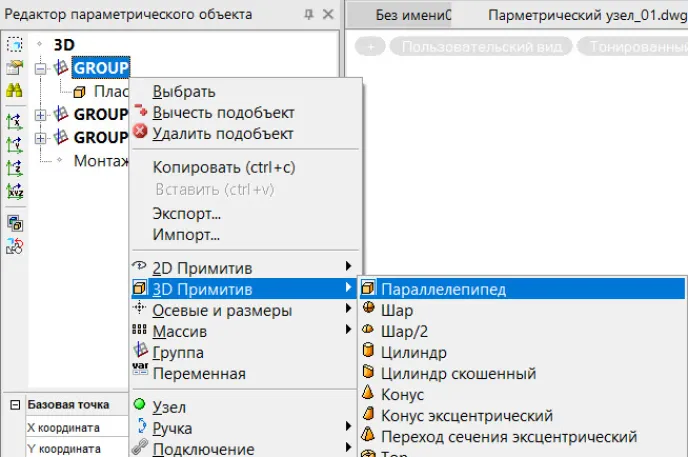Click the XYZ axes icon in sidebar
Viewport: 688px width, 457px height.
point(15,191)
